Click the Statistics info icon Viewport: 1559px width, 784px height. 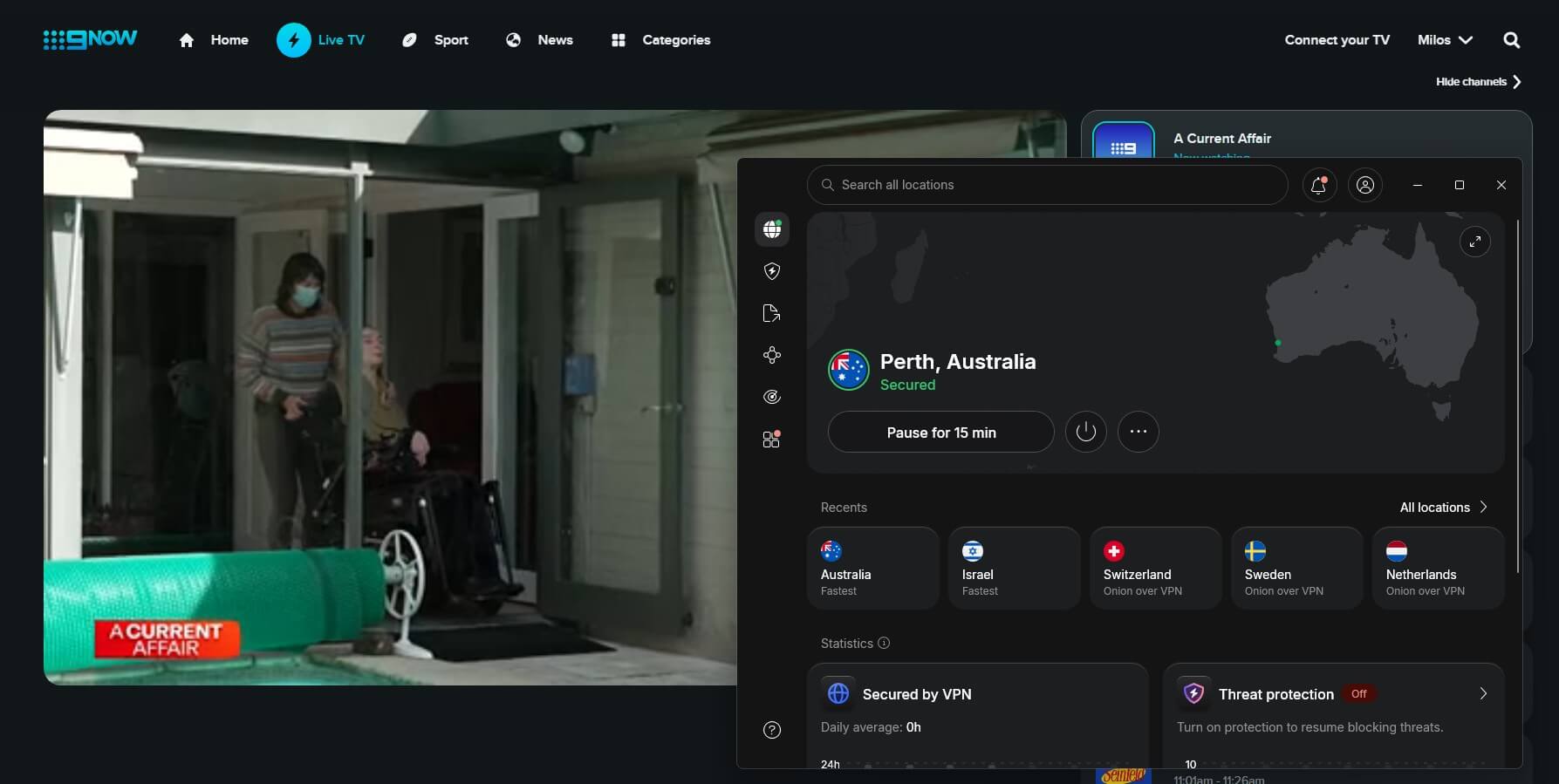(884, 643)
